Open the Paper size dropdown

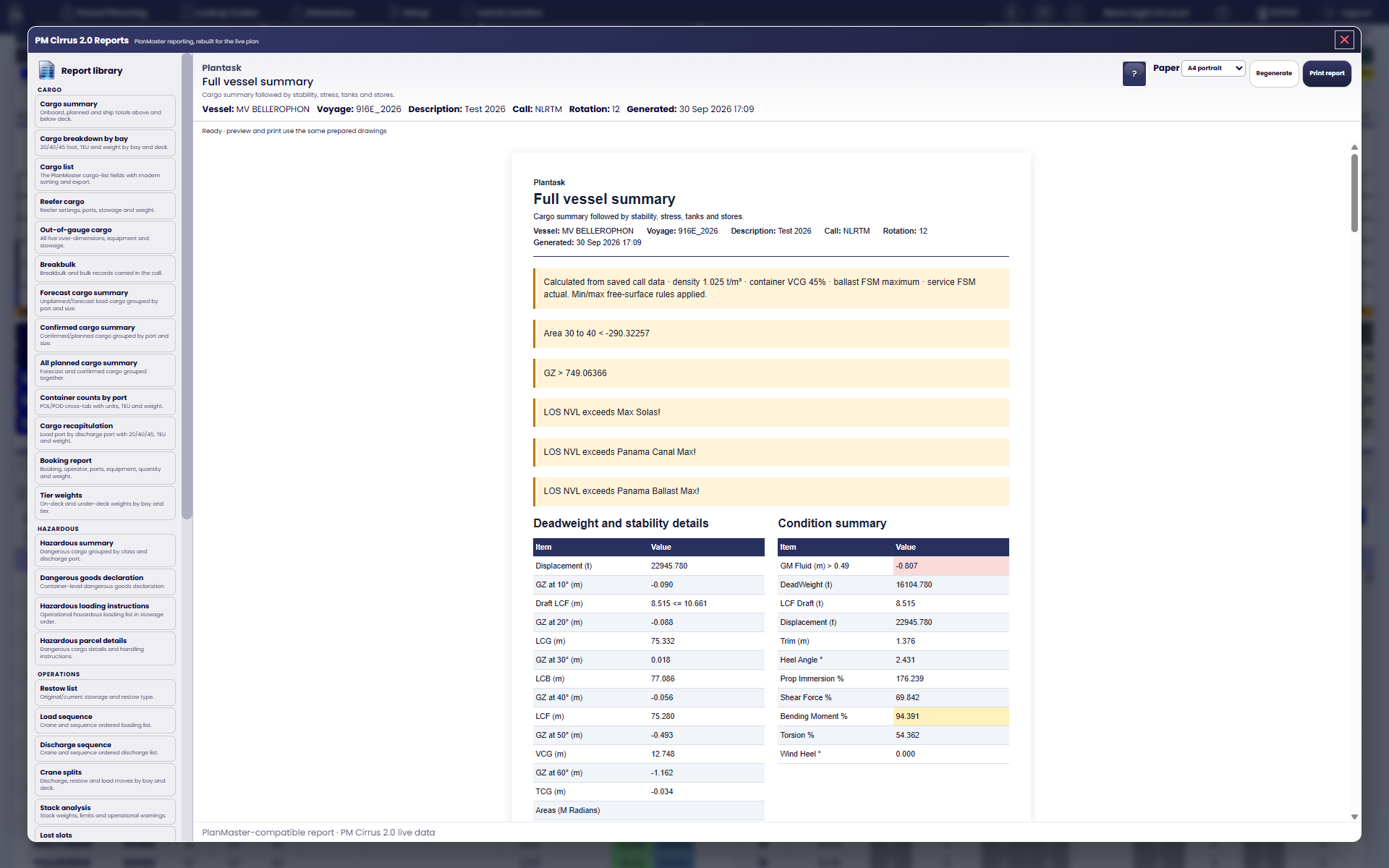coord(1213,68)
